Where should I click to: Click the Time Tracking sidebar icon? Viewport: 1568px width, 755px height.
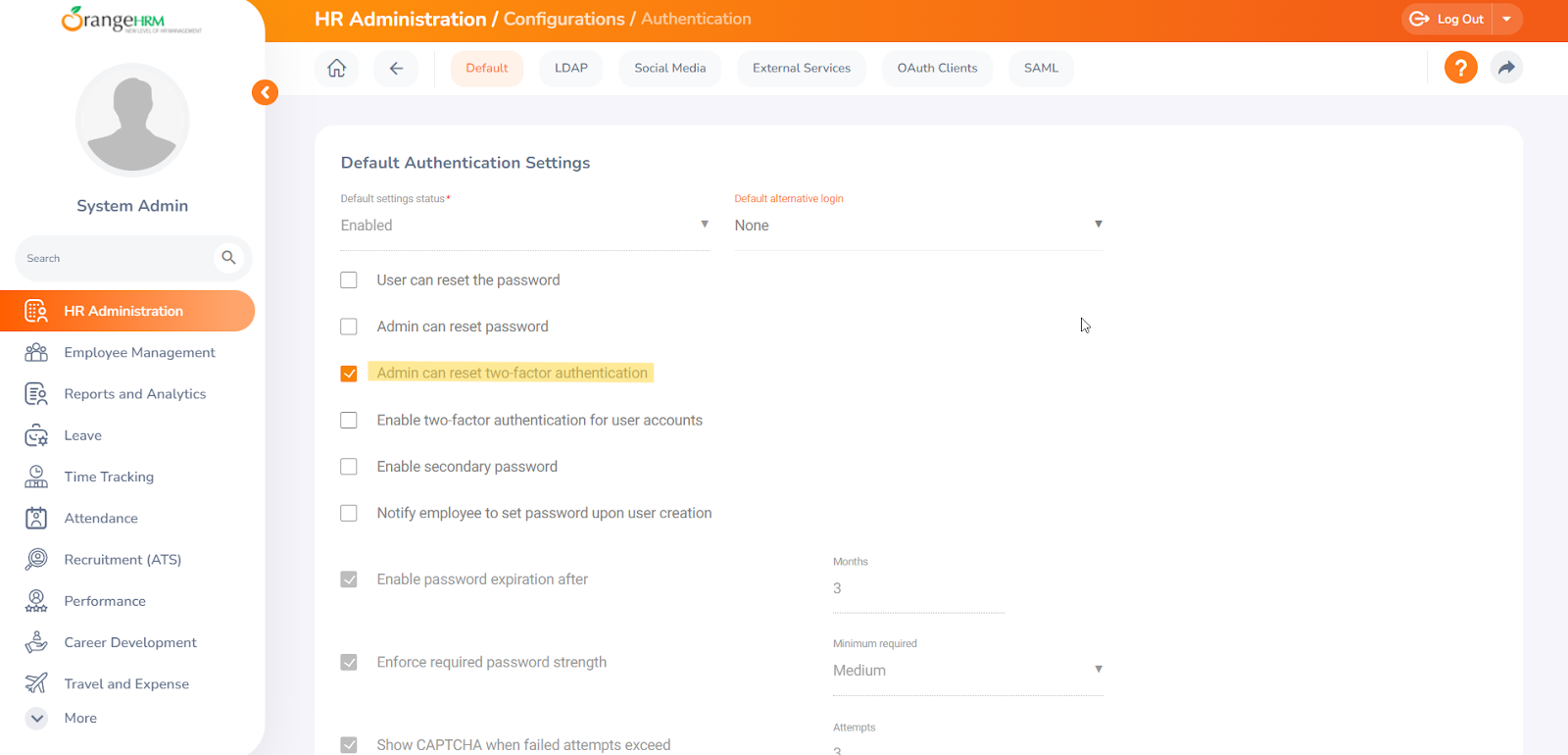point(36,477)
